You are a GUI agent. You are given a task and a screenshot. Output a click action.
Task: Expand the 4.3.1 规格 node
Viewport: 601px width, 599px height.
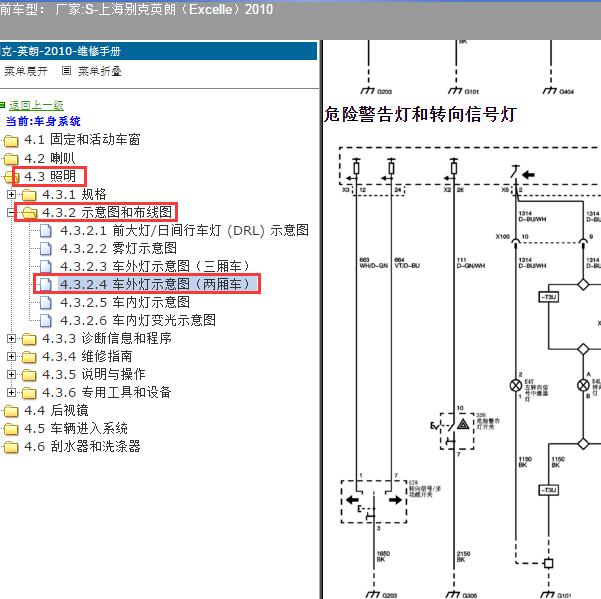[x=11, y=194]
